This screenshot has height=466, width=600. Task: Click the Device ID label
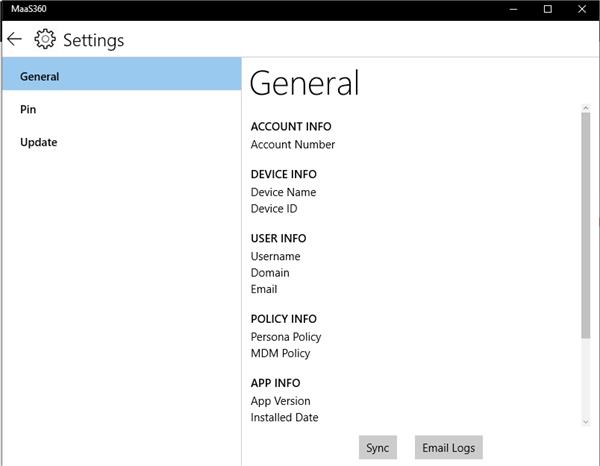(x=274, y=209)
